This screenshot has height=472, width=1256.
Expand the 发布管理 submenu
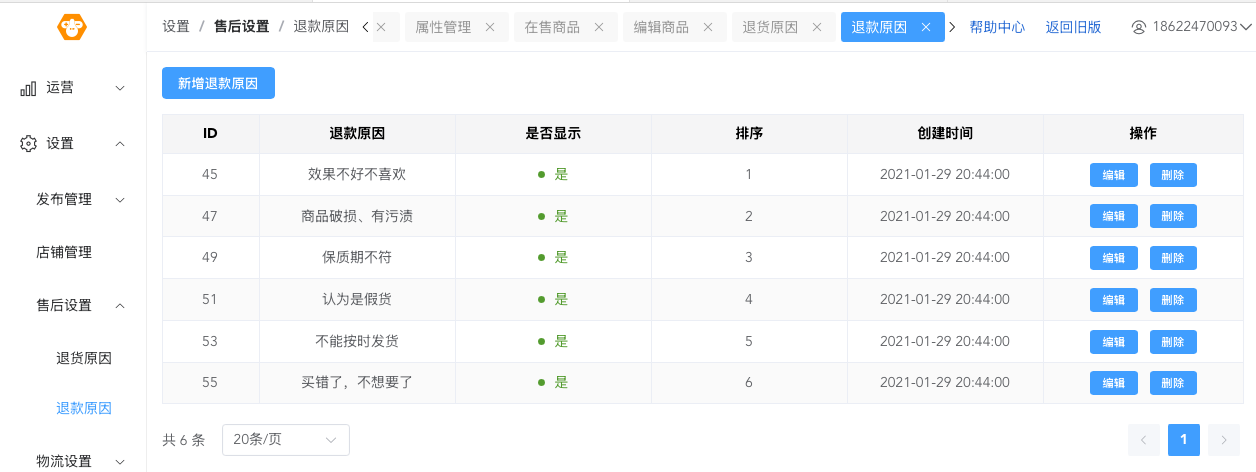tap(80, 200)
